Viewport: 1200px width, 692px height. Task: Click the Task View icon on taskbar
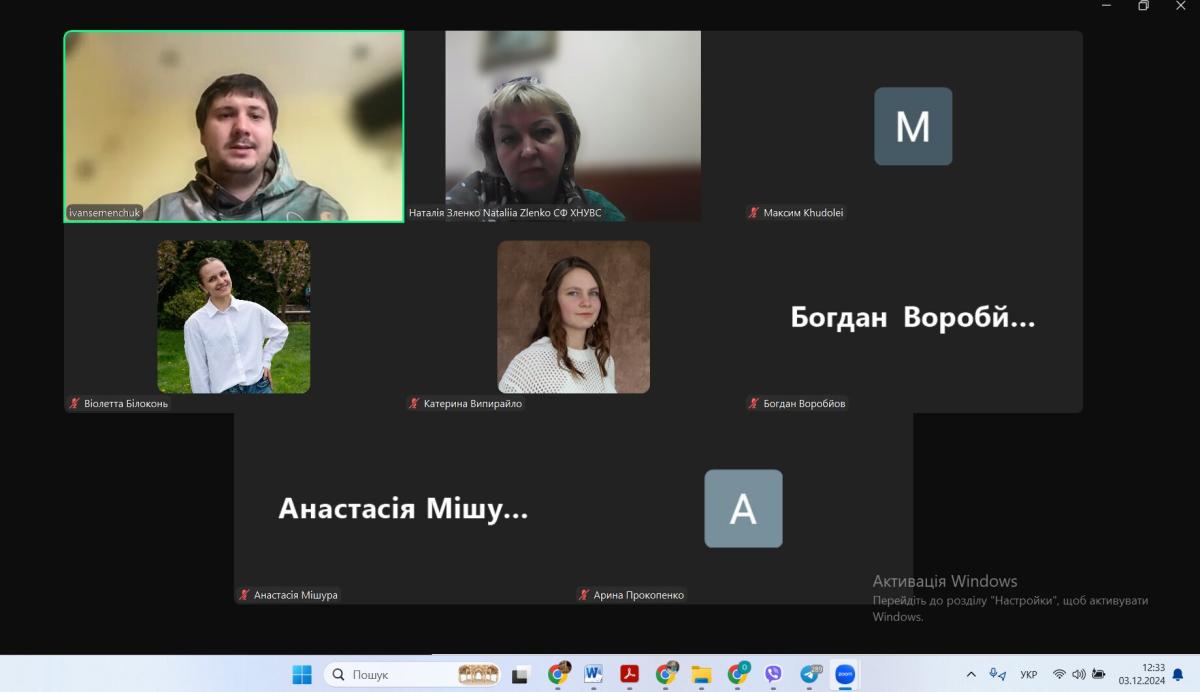tap(521, 675)
